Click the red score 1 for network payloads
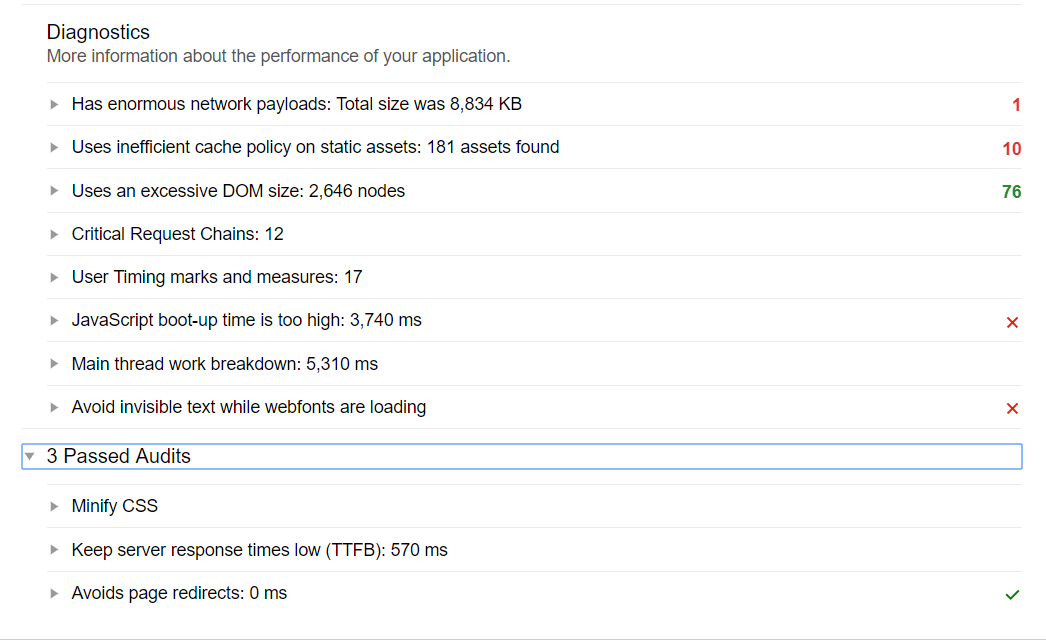 1016,105
